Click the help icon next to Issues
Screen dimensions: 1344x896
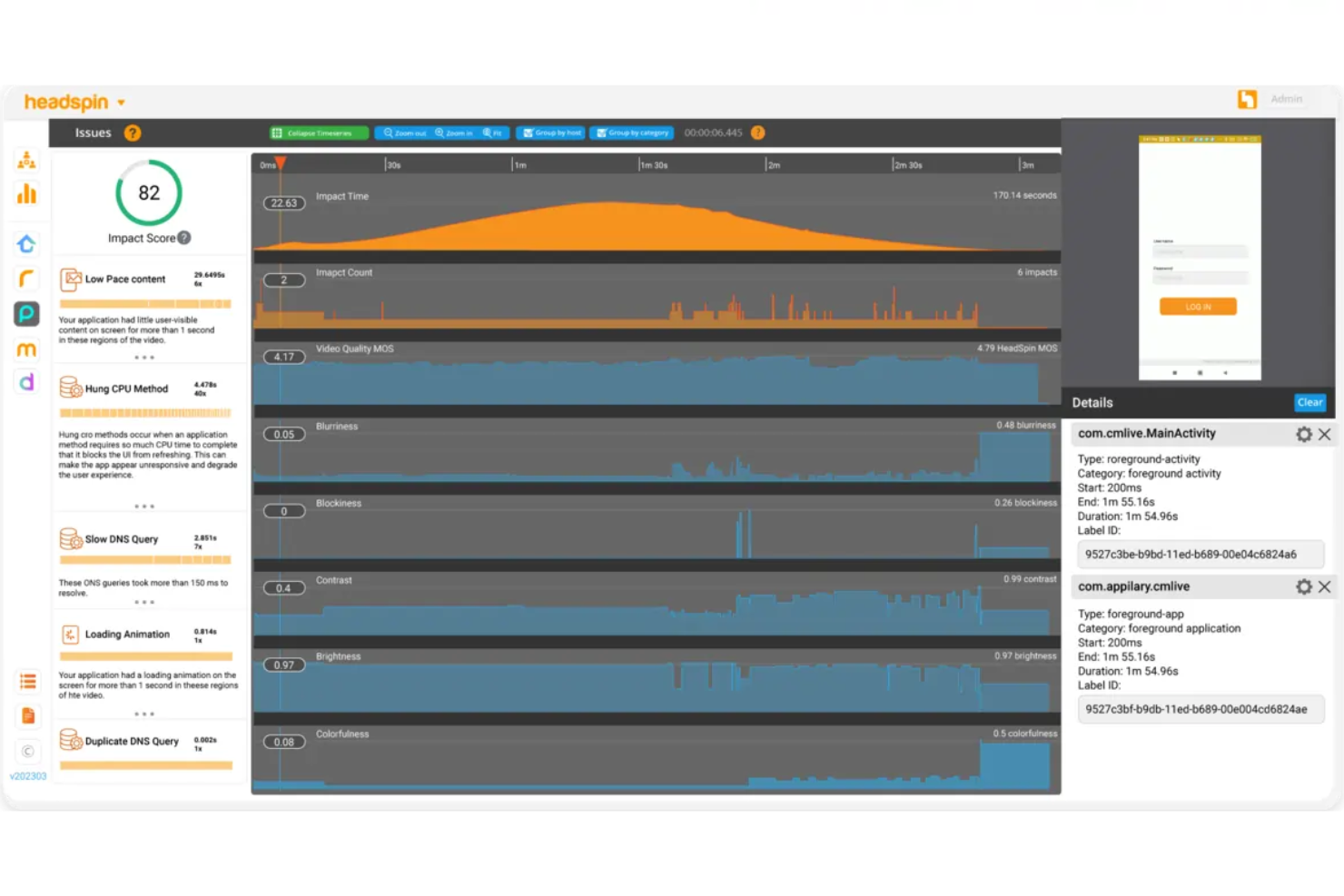click(x=133, y=133)
